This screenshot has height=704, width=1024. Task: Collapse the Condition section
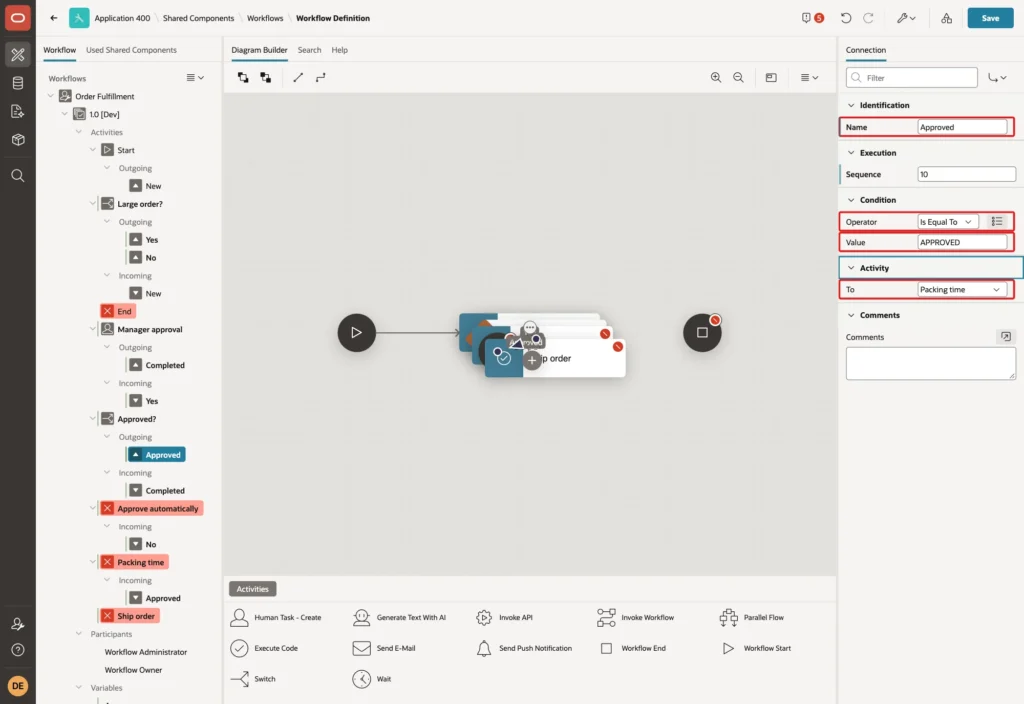click(851, 200)
